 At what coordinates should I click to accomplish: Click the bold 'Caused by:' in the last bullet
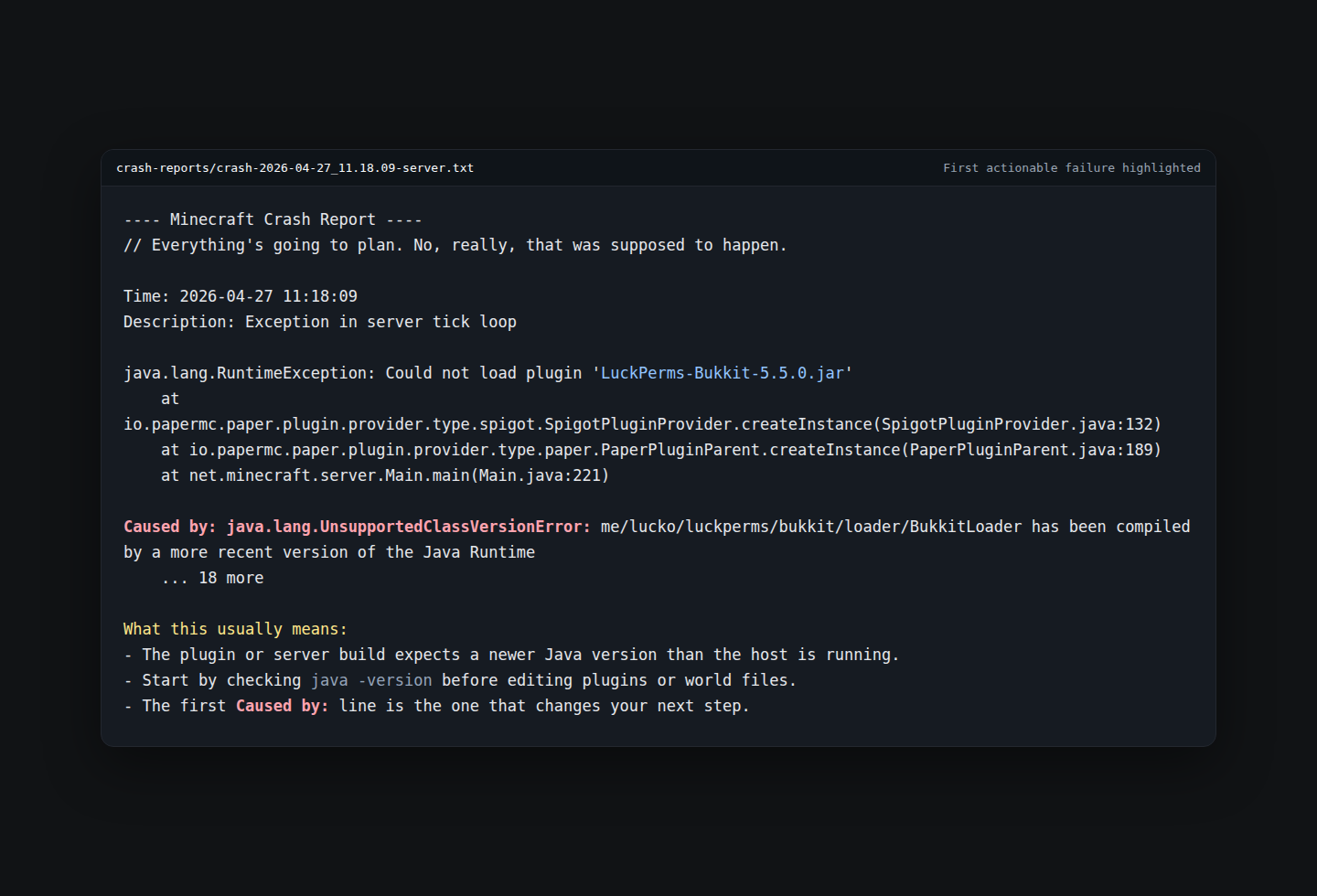coord(283,706)
